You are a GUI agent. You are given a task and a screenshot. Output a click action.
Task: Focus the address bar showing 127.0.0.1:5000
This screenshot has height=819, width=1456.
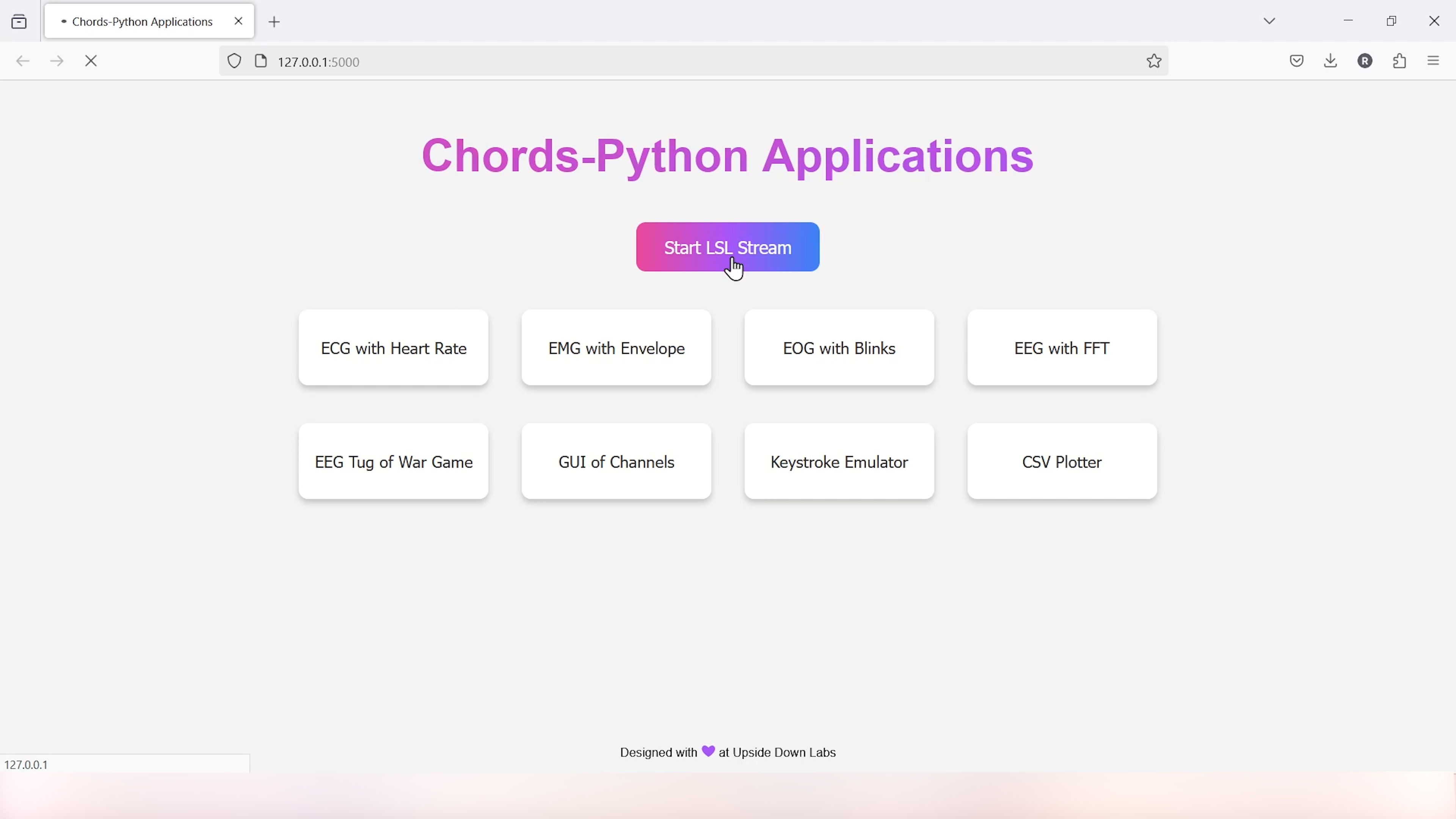coord(694,61)
